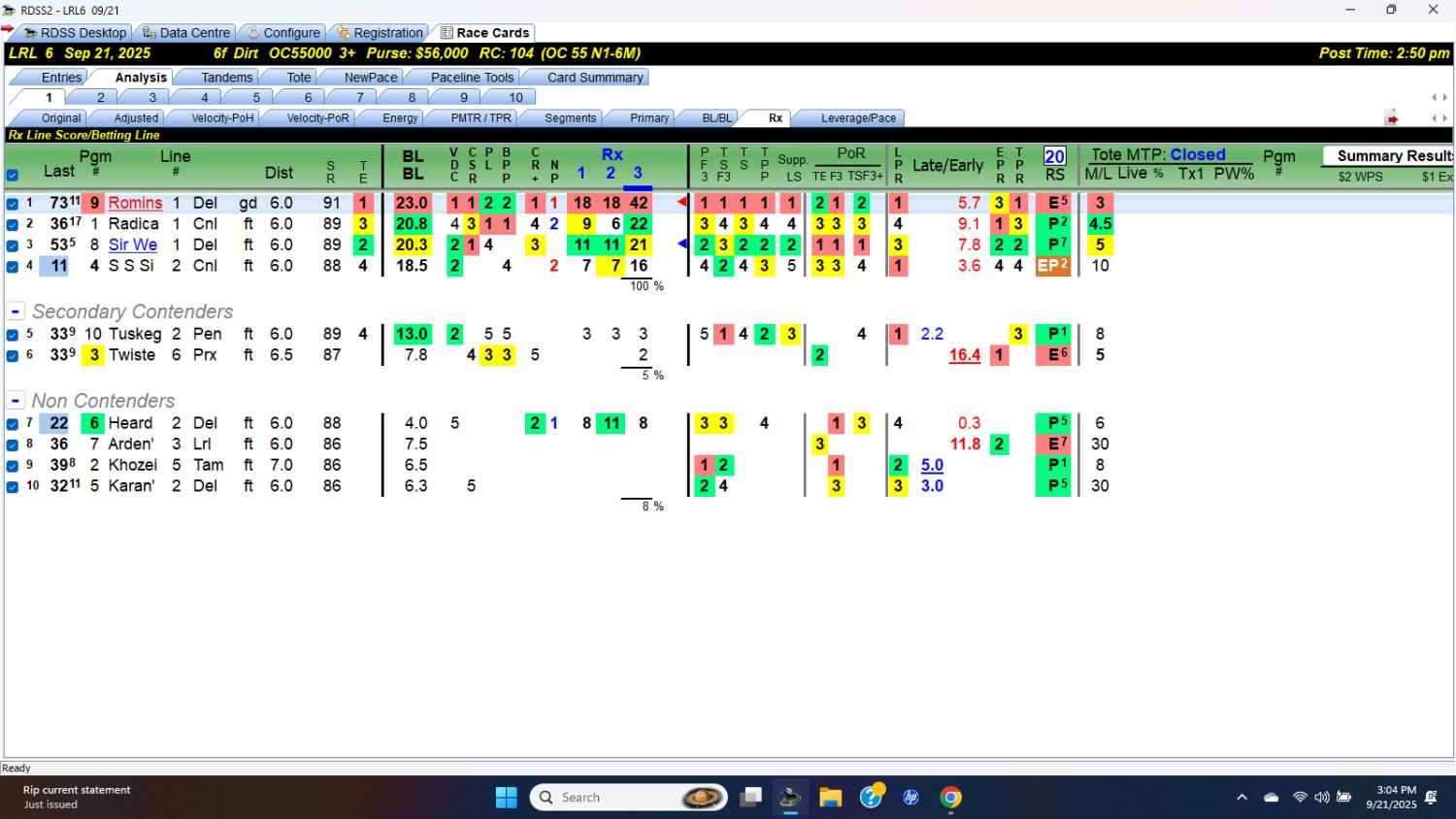Image resolution: width=1456 pixels, height=819 pixels.
Task: Click the taskbar Search box
Action: [x=628, y=798]
